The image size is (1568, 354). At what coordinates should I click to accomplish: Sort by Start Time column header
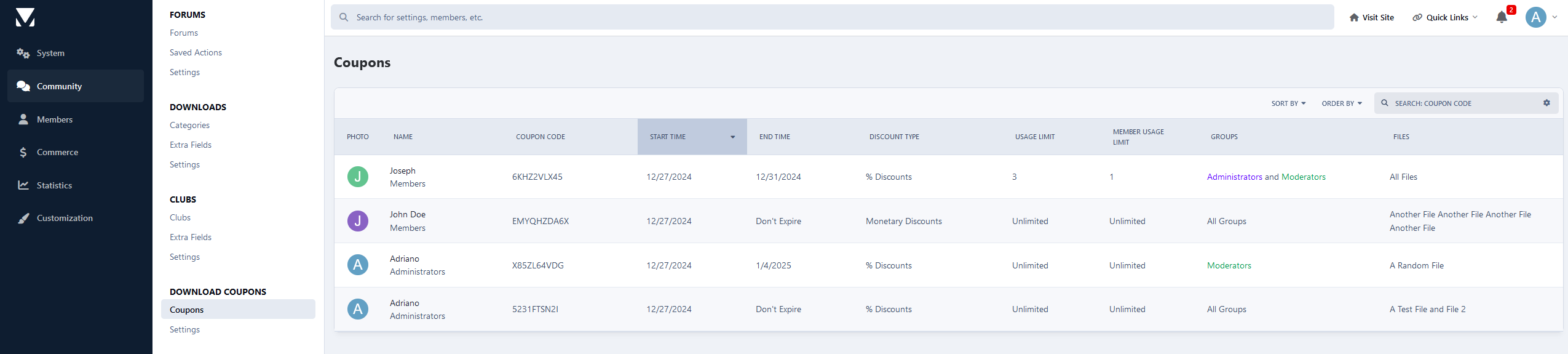(x=692, y=137)
